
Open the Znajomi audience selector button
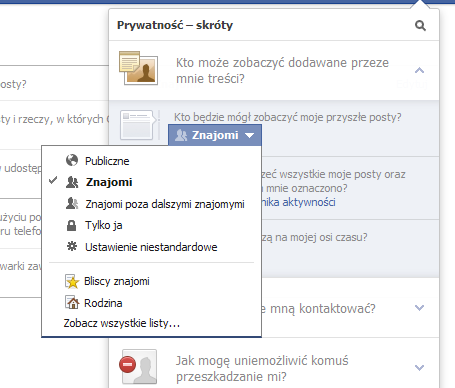(215, 135)
